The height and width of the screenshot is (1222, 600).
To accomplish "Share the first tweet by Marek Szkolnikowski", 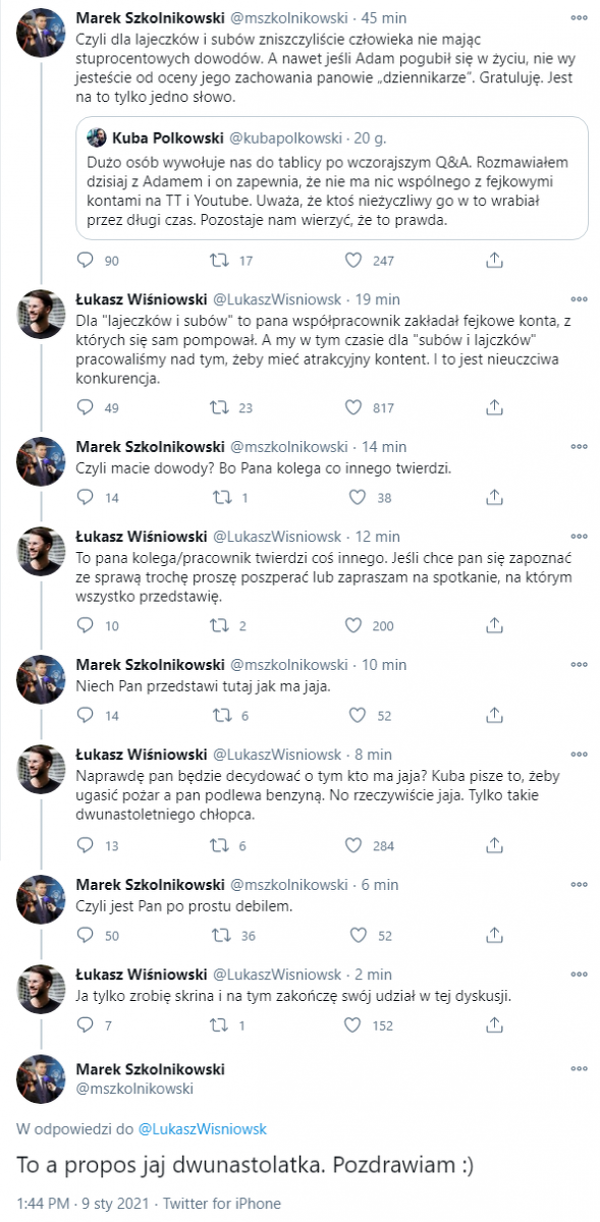I will (x=492, y=261).
